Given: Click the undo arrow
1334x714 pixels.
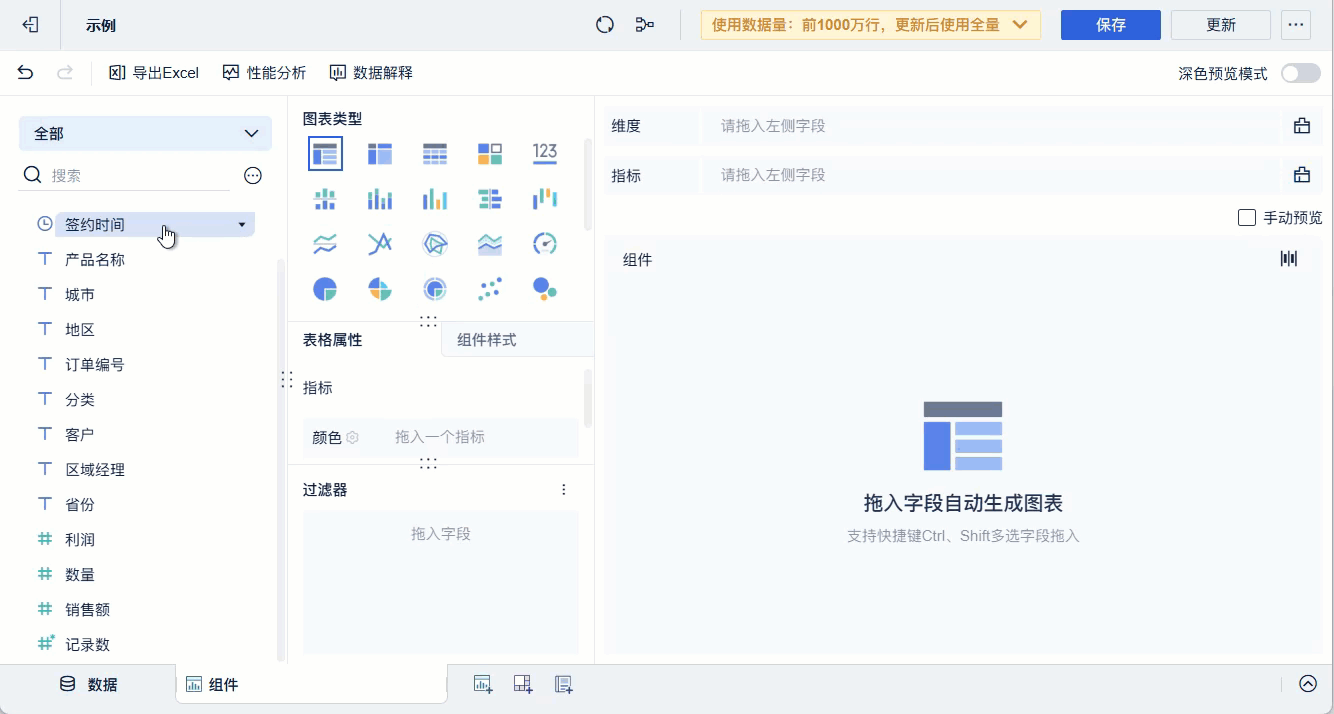Looking at the screenshot, I should pos(26,72).
